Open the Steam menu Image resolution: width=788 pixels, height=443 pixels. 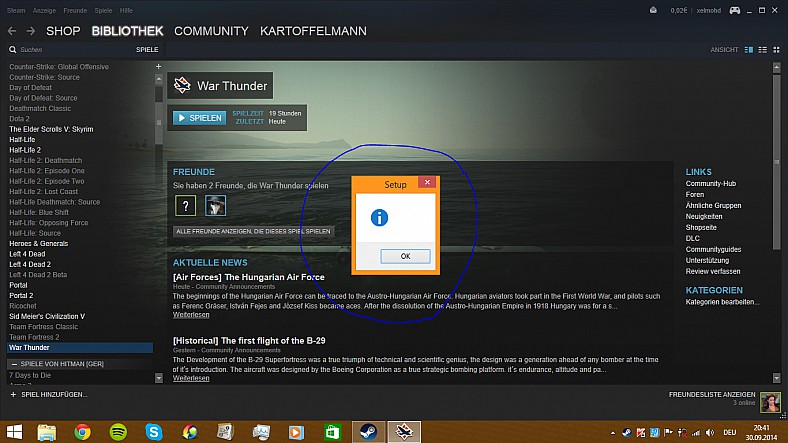(x=16, y=11)
